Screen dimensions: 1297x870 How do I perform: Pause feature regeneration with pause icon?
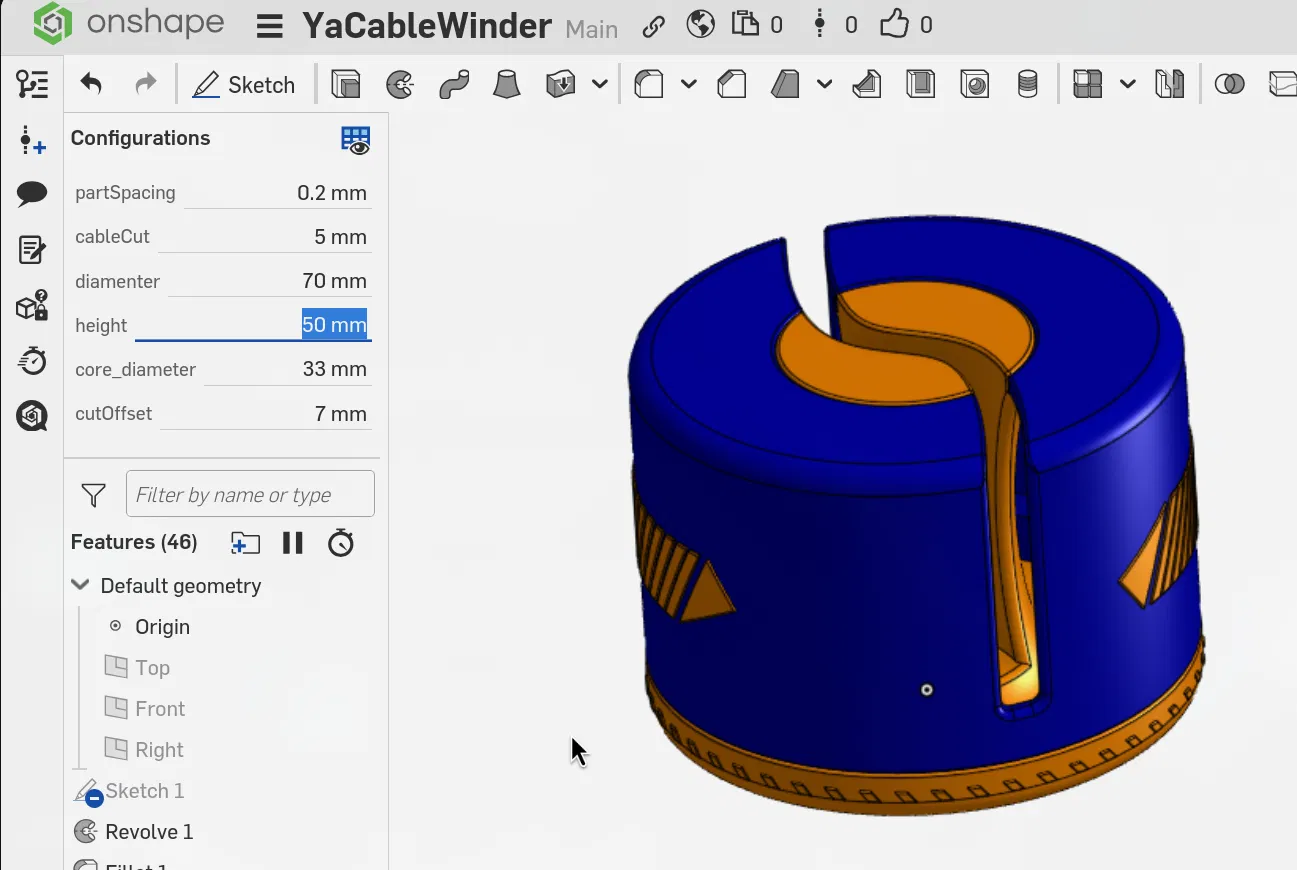coord(292,543)
